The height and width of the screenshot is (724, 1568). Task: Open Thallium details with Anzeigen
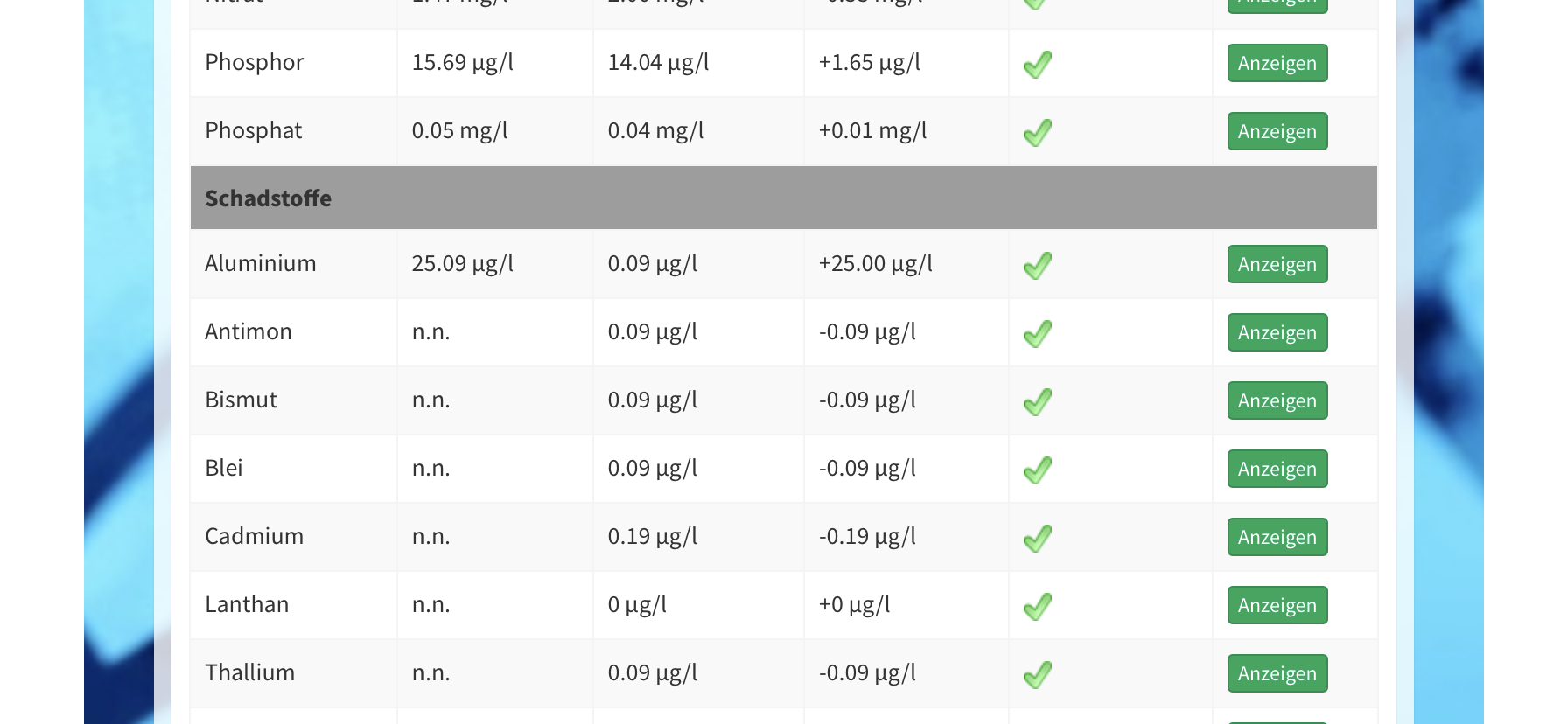pyautogui.click(x=1277, y=673)
